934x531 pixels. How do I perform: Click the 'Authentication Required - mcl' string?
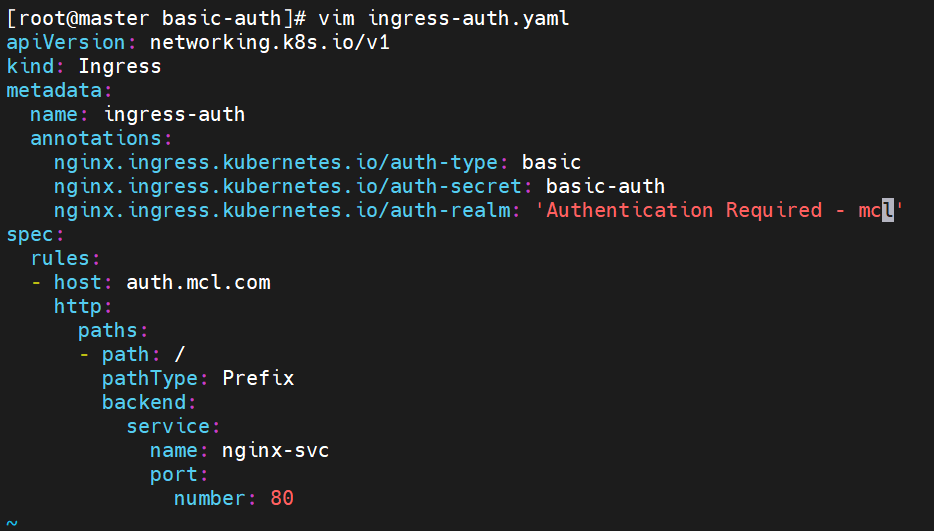[x=724, y=210]
